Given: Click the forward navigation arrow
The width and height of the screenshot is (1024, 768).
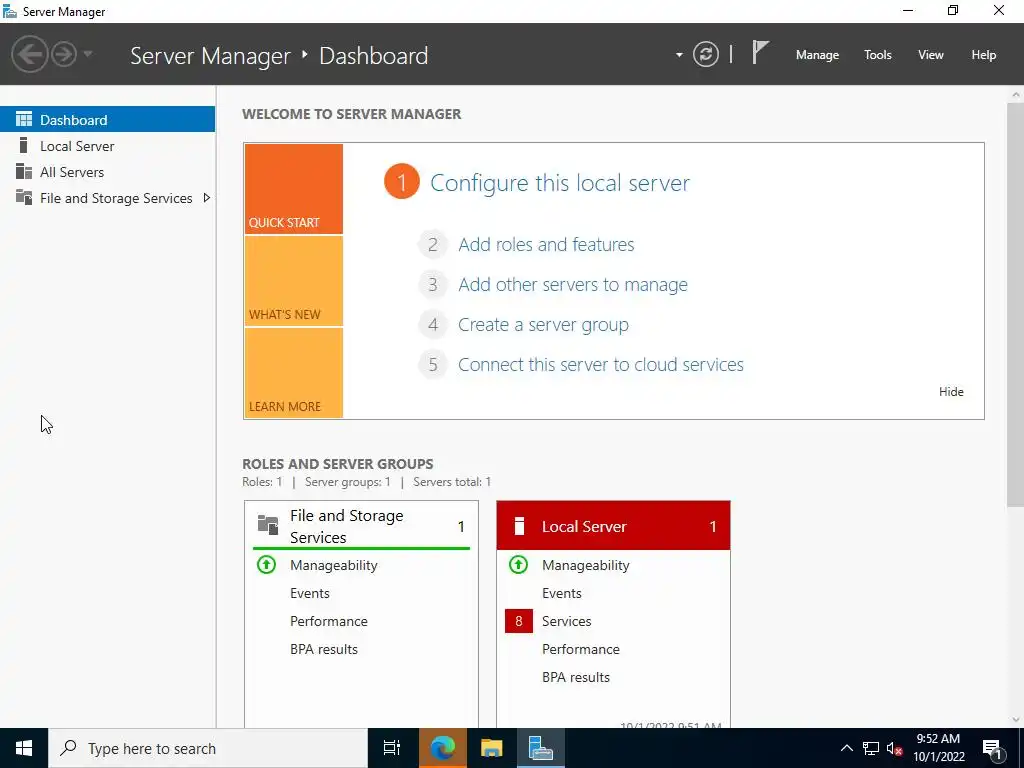Looking at the screenshot, I should click(x=64, y=54).
